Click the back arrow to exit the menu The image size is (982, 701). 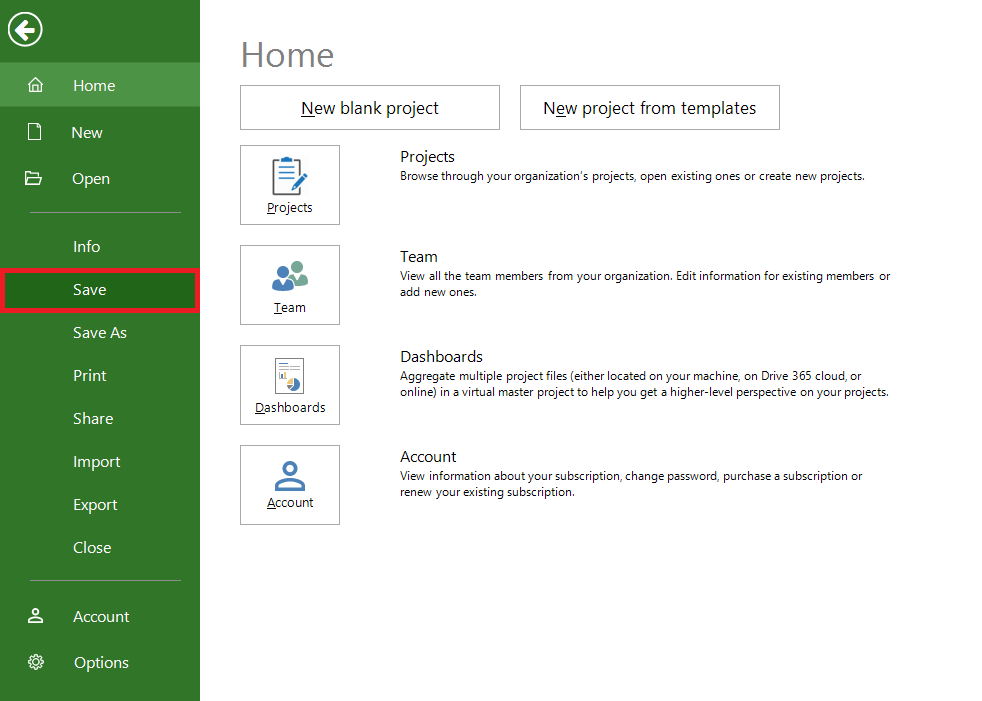24,29
